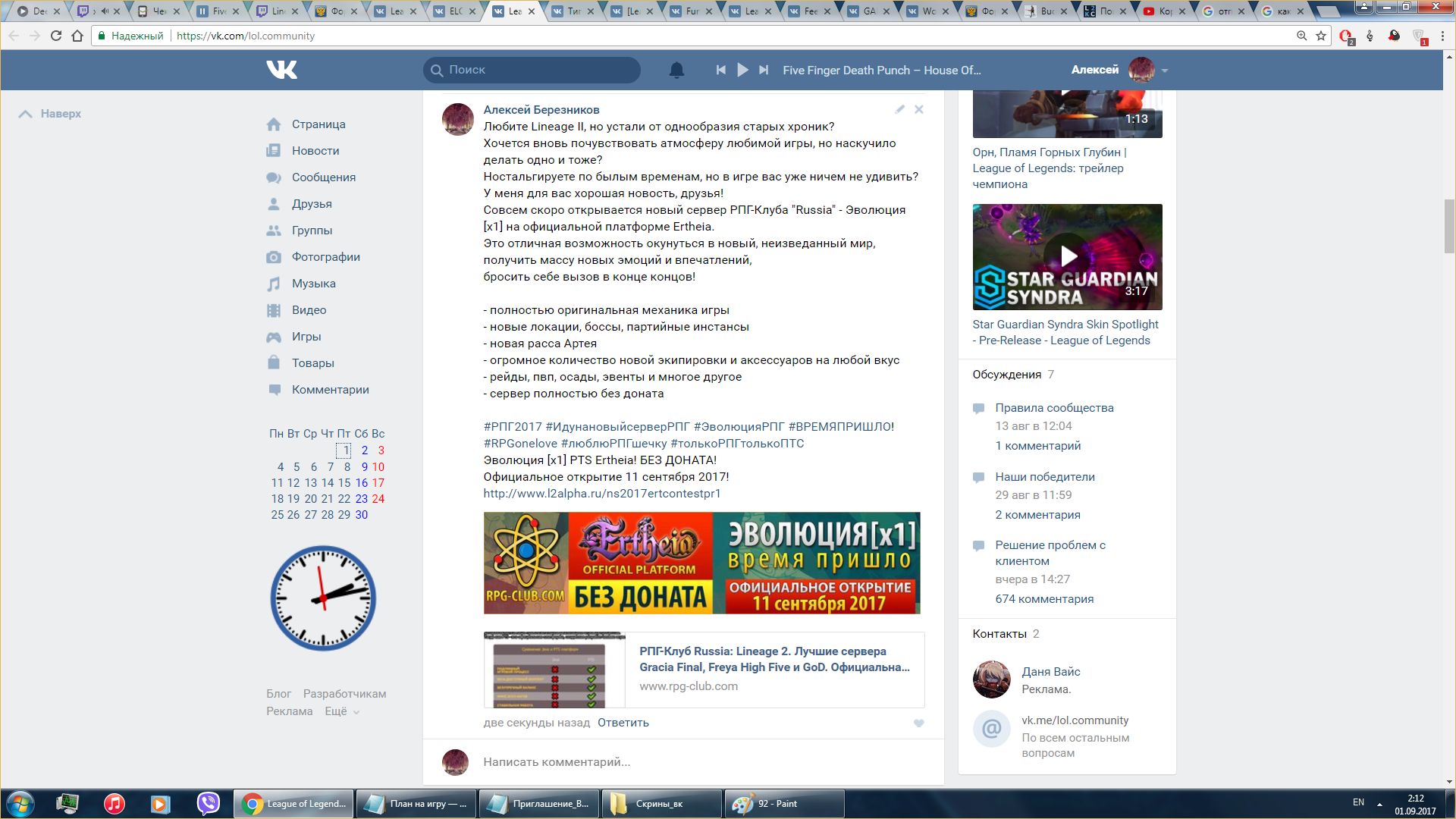Open the l2alpha.ru contest link
This screenshot has width=1456, height=819.
(602, 494)
